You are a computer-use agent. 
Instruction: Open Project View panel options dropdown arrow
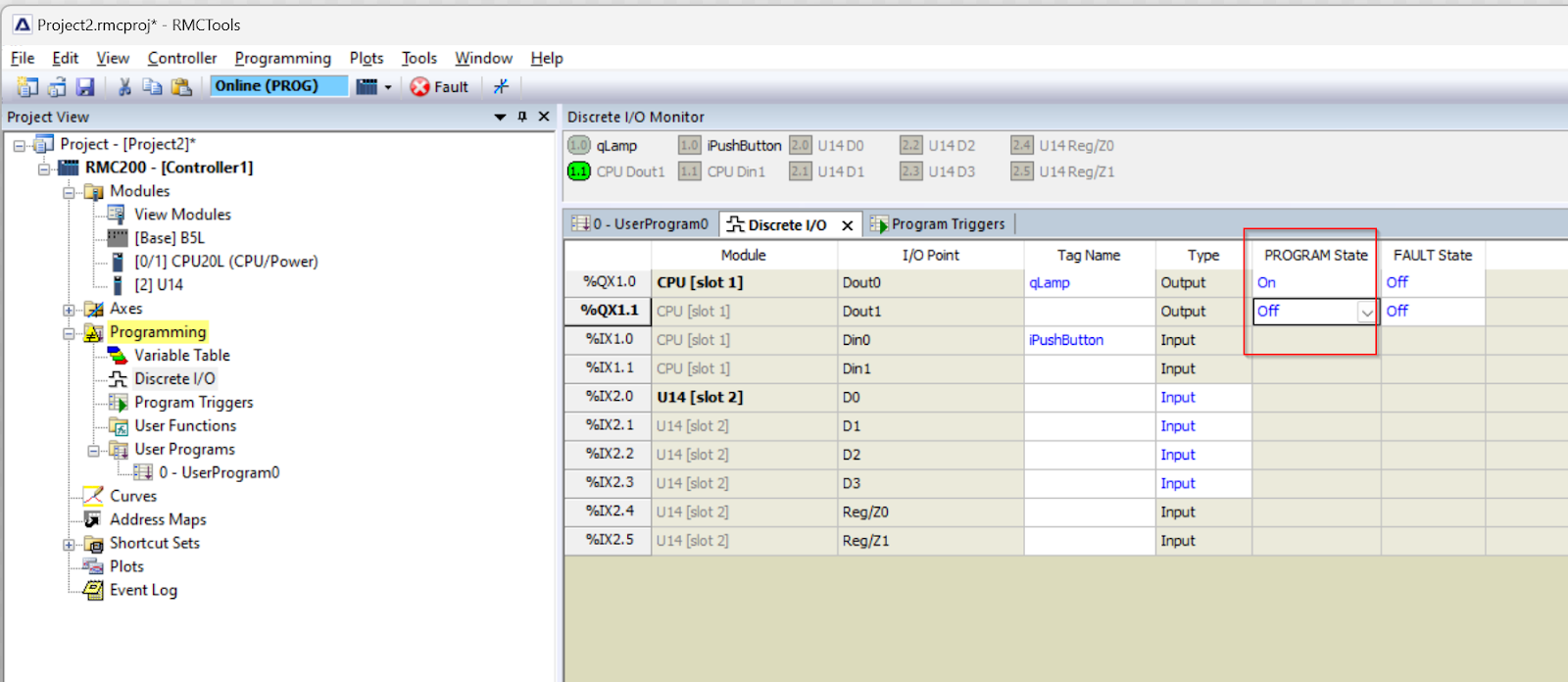pos(500,117)
